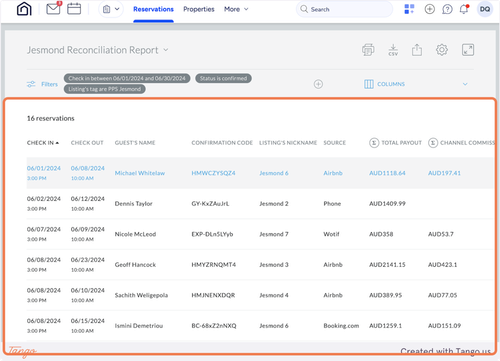The height and width of the screenshot is (361, 500).
Task: Click payout AUD2141.15
Action: (387, 265)
